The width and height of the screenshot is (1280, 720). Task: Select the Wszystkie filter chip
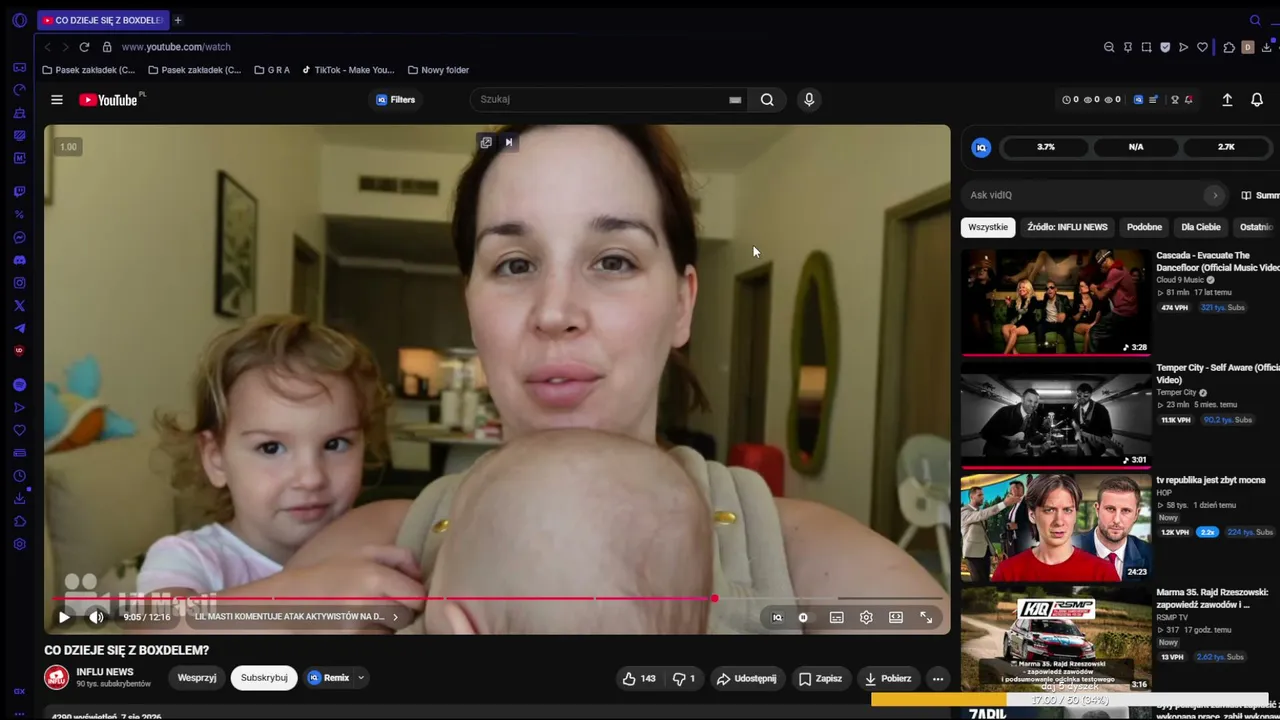(988, 227)
